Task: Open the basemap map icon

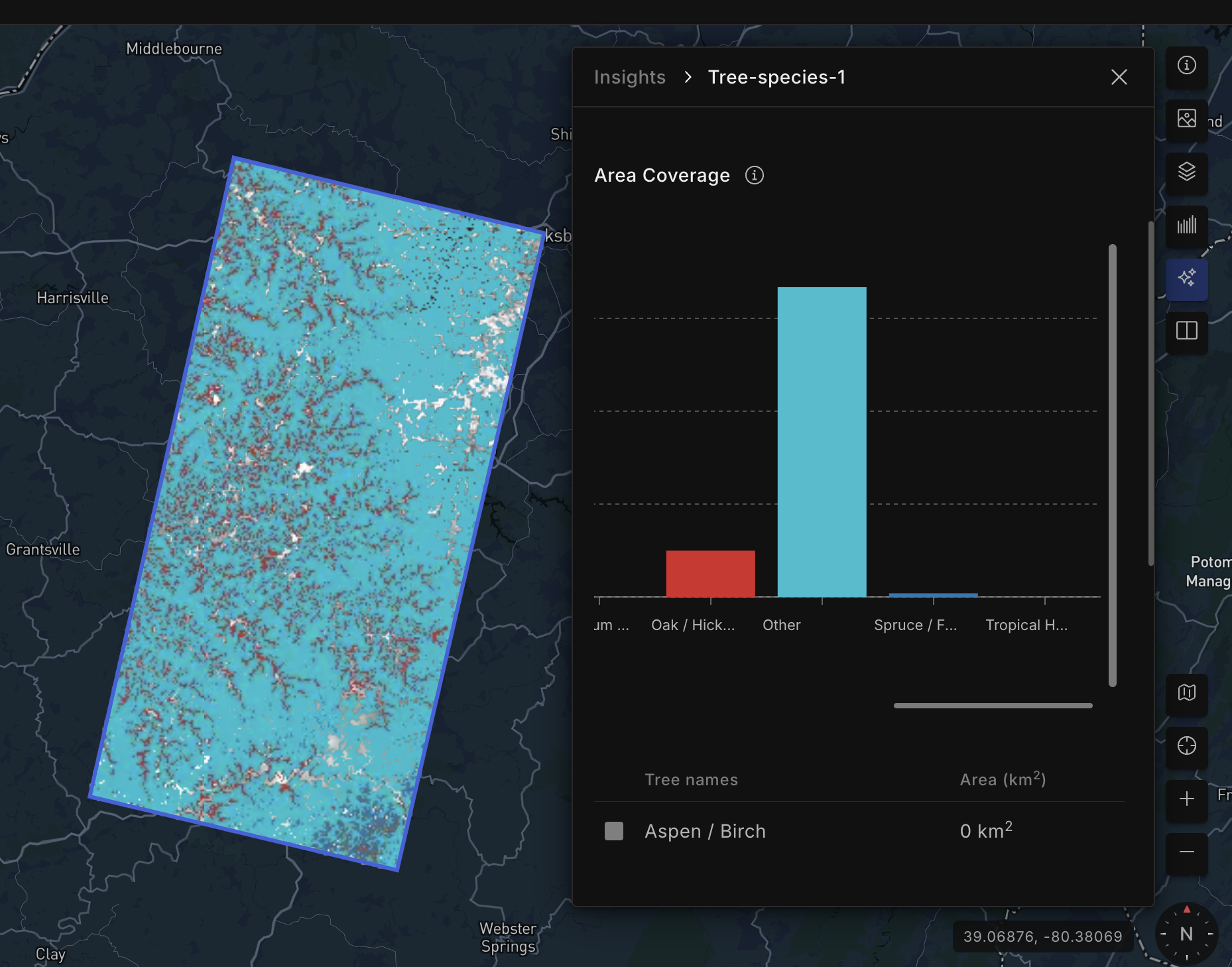Action: pos(1186,693)
